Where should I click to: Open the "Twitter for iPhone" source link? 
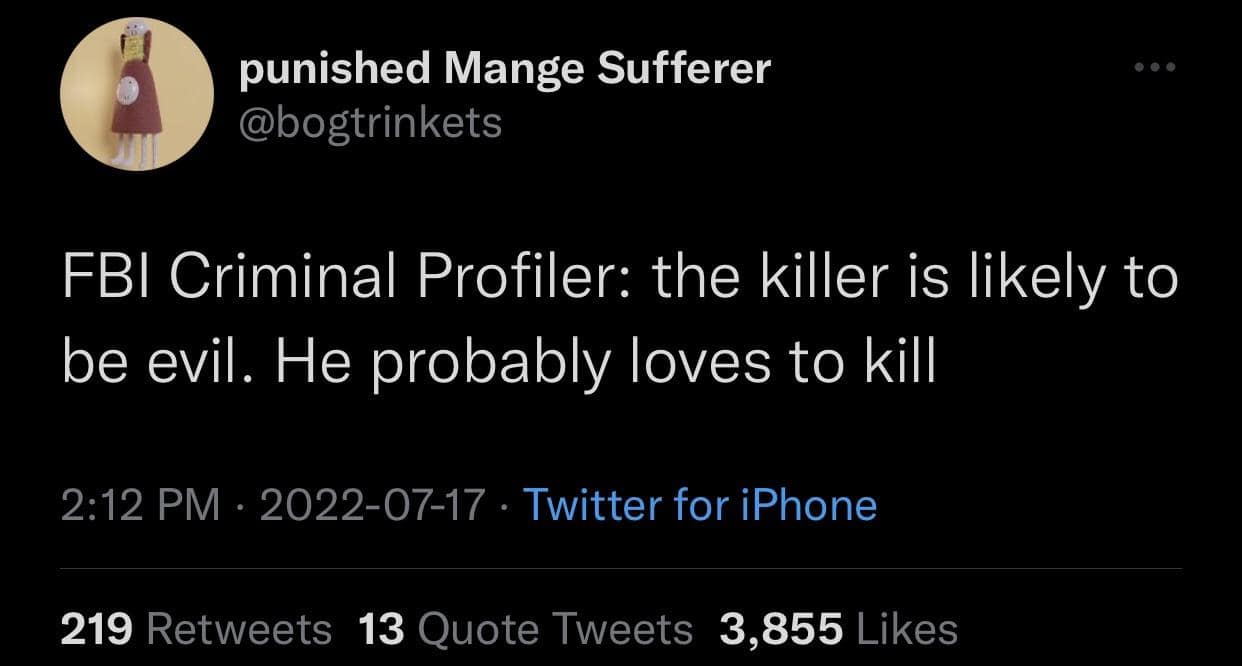tap(699, 505)
